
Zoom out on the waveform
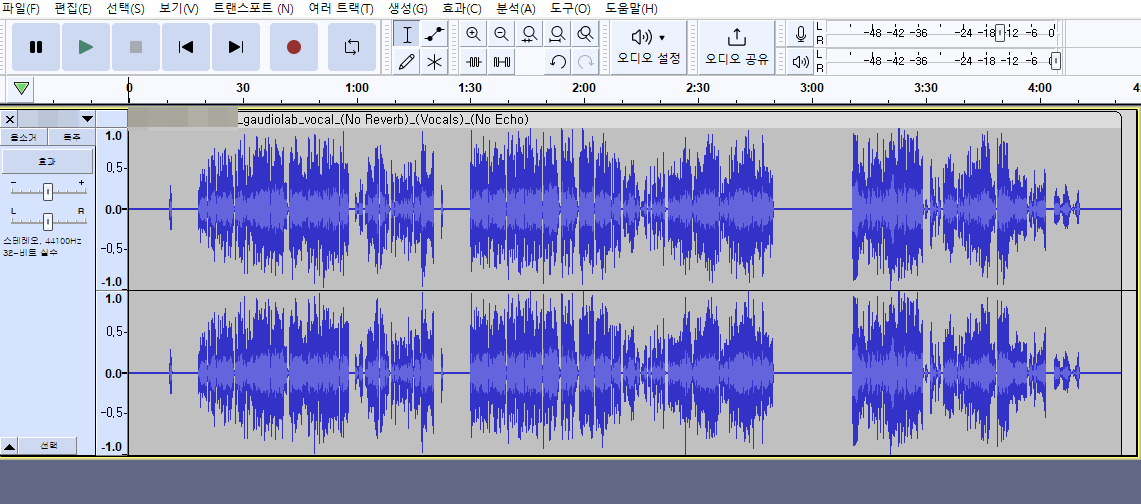pos(501,34)
